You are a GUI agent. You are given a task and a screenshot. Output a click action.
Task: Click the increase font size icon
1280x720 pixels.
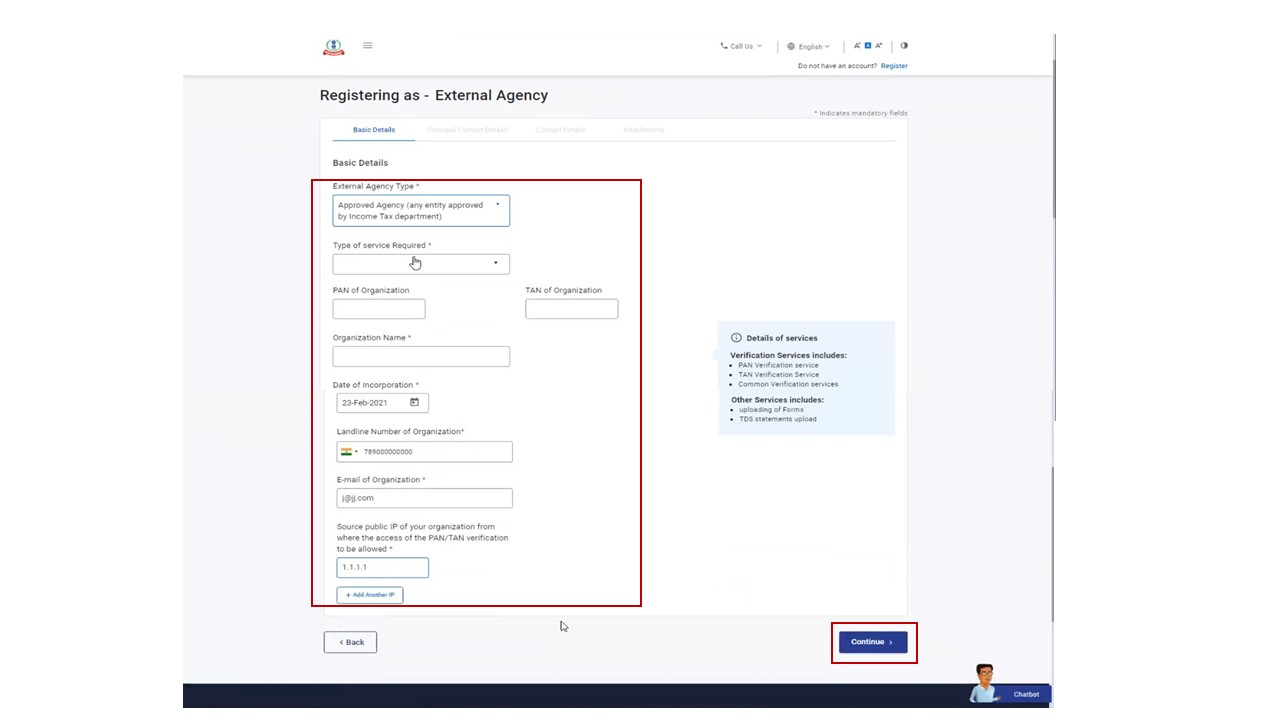click(879, 46)
